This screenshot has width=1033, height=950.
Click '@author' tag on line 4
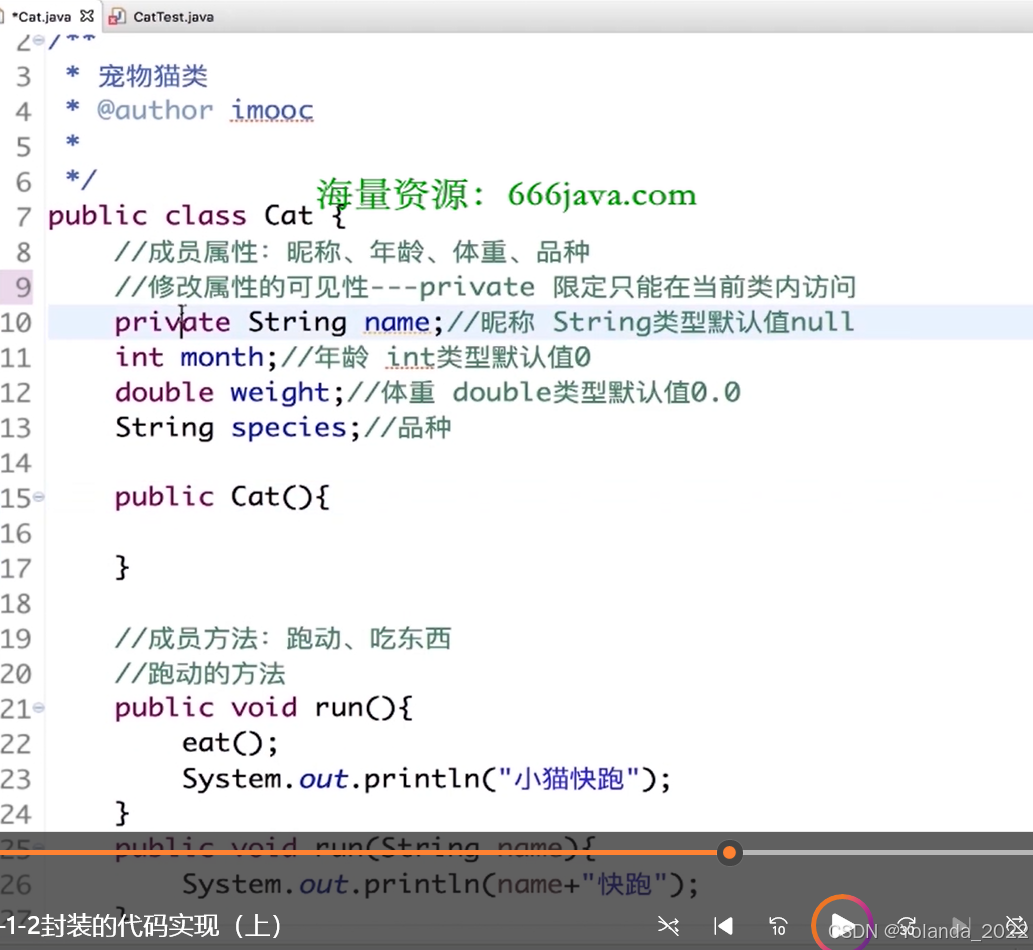(155, 111)
